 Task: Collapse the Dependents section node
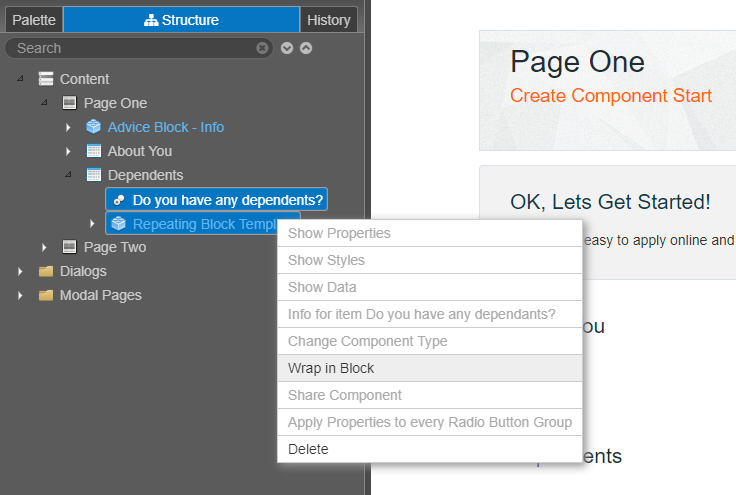pos(69,175)
